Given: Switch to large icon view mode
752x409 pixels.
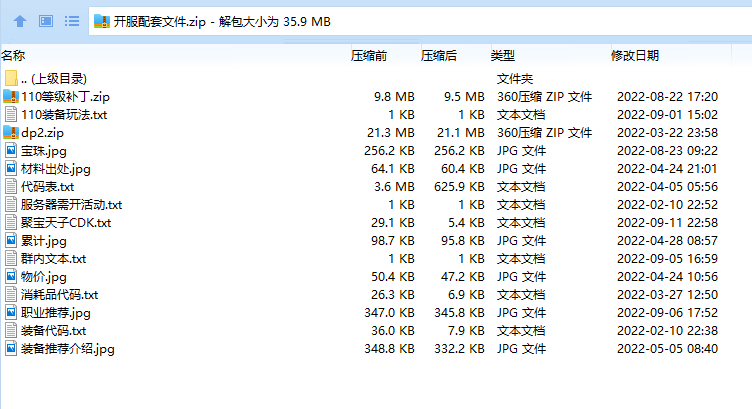Looking at the screenshot, I should click(x=45, y=21).
